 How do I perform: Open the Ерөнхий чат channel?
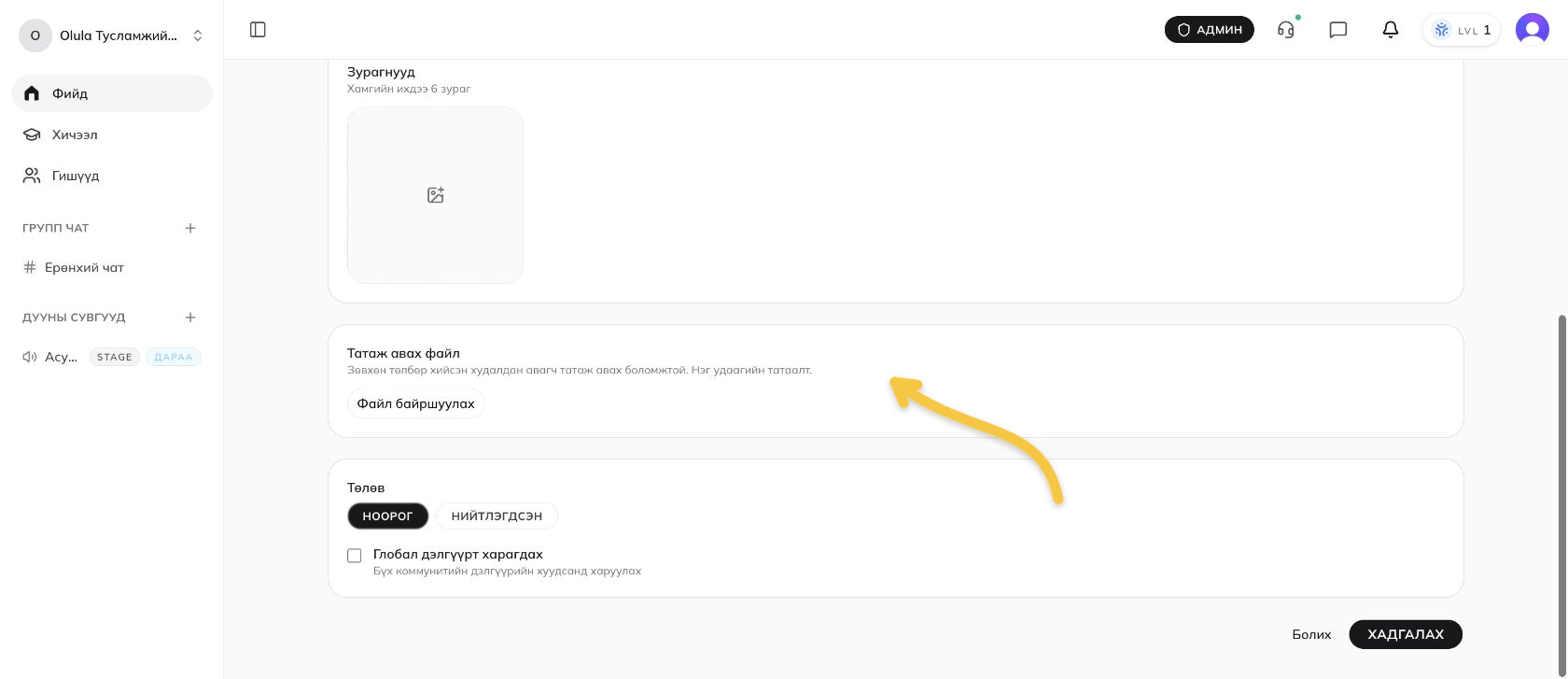[112, 268]
